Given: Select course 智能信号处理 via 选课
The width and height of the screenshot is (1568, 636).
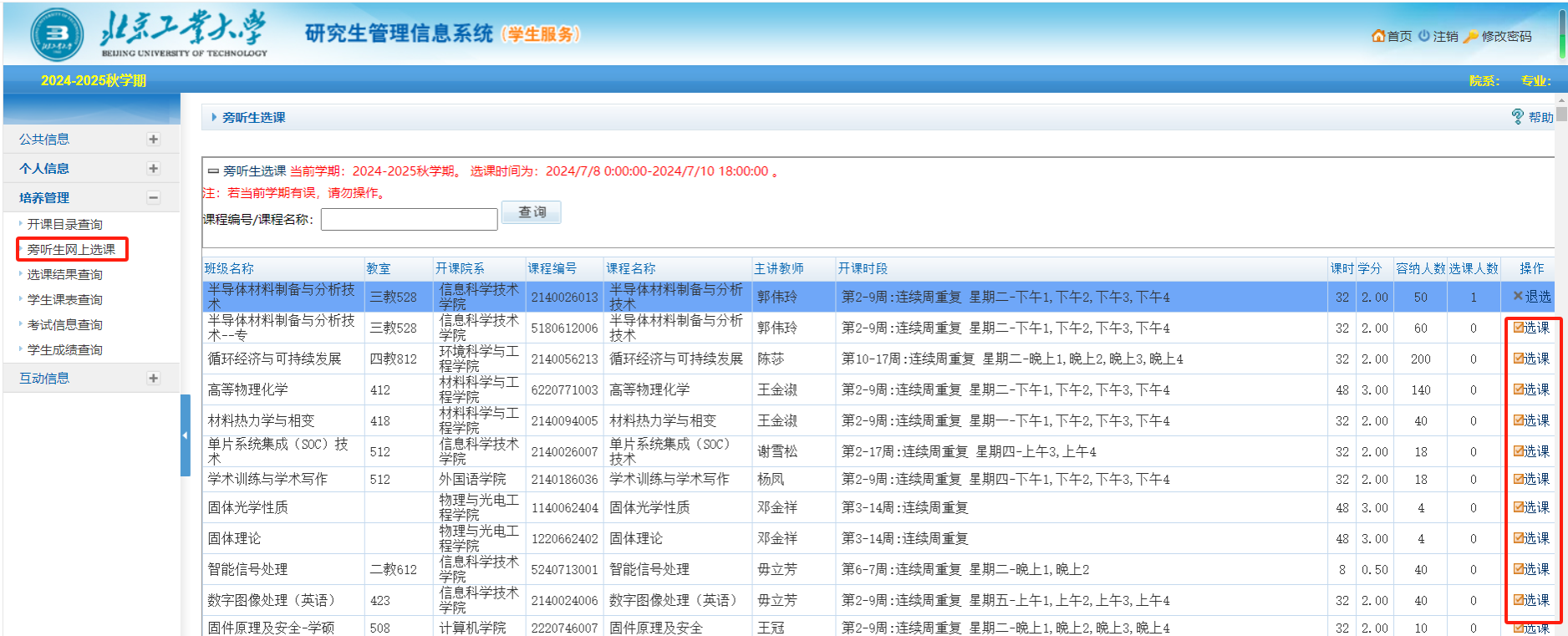Looking at the screenshot, I should click(1519, 569).
